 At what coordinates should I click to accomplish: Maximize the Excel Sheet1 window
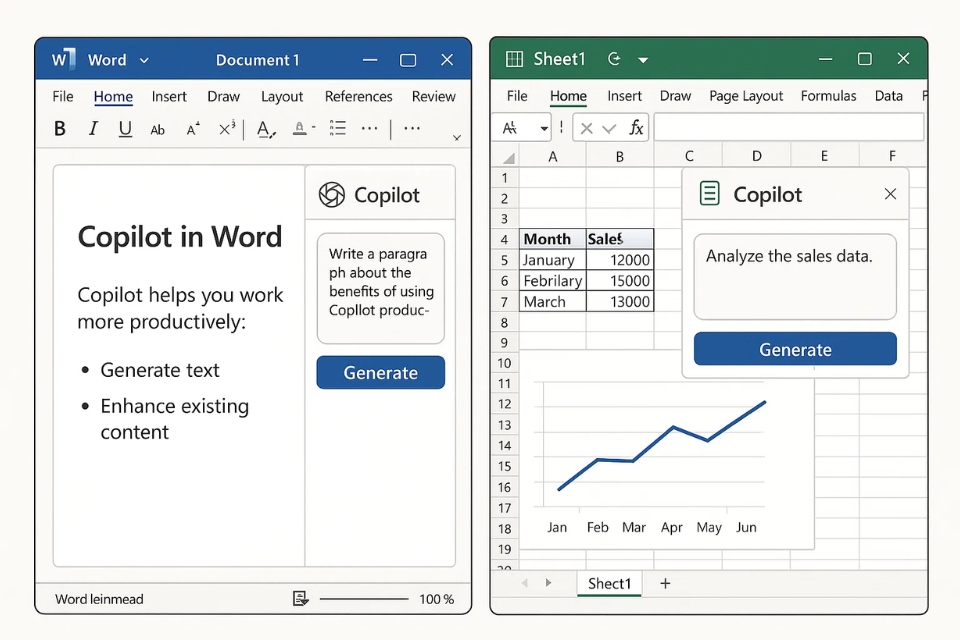[864, 59]
